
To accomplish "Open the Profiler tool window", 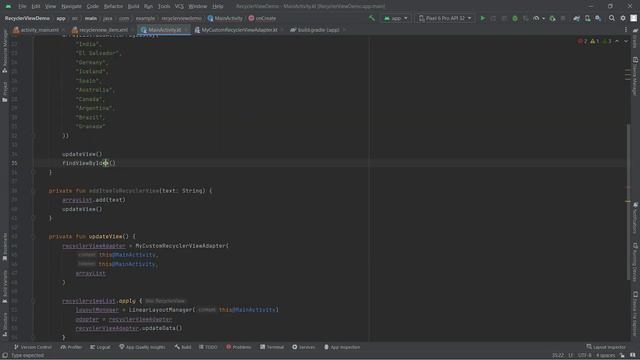I will [x=71, y=347].
